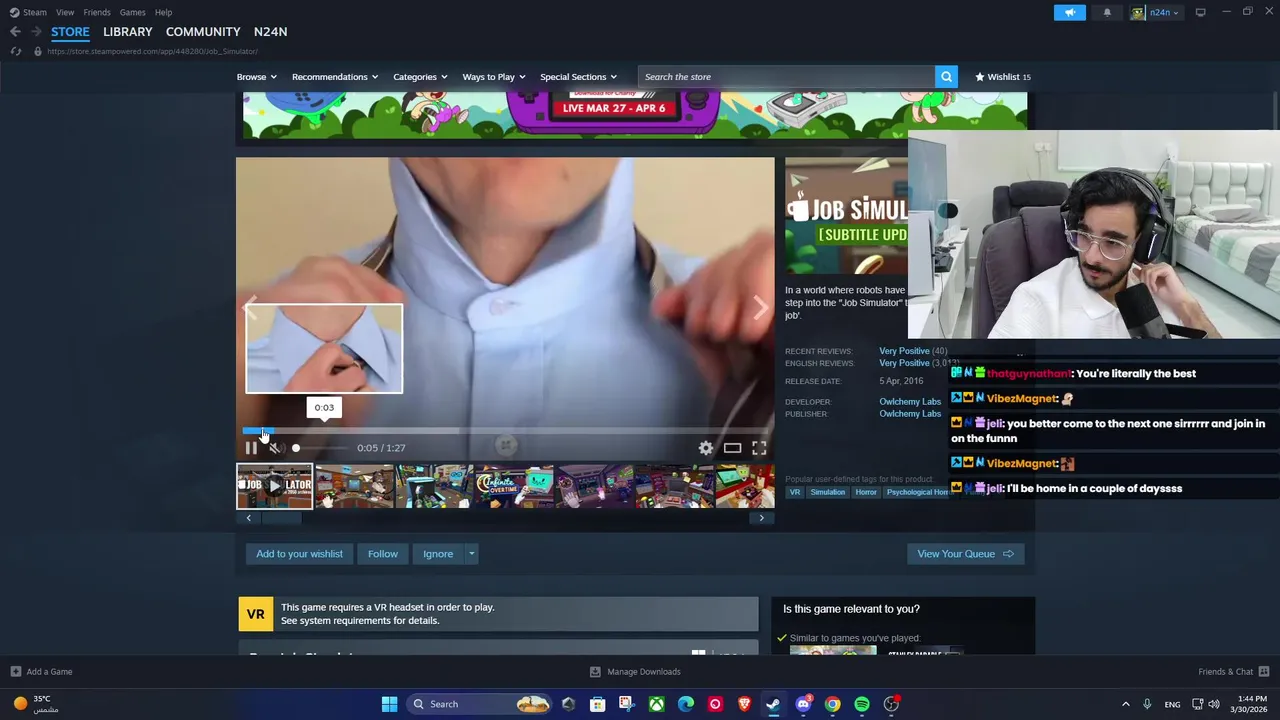Slide the thumbnail strip scrollbar handle
Image resolution: width=1280 pixels, height=720 pixels.
280,518
